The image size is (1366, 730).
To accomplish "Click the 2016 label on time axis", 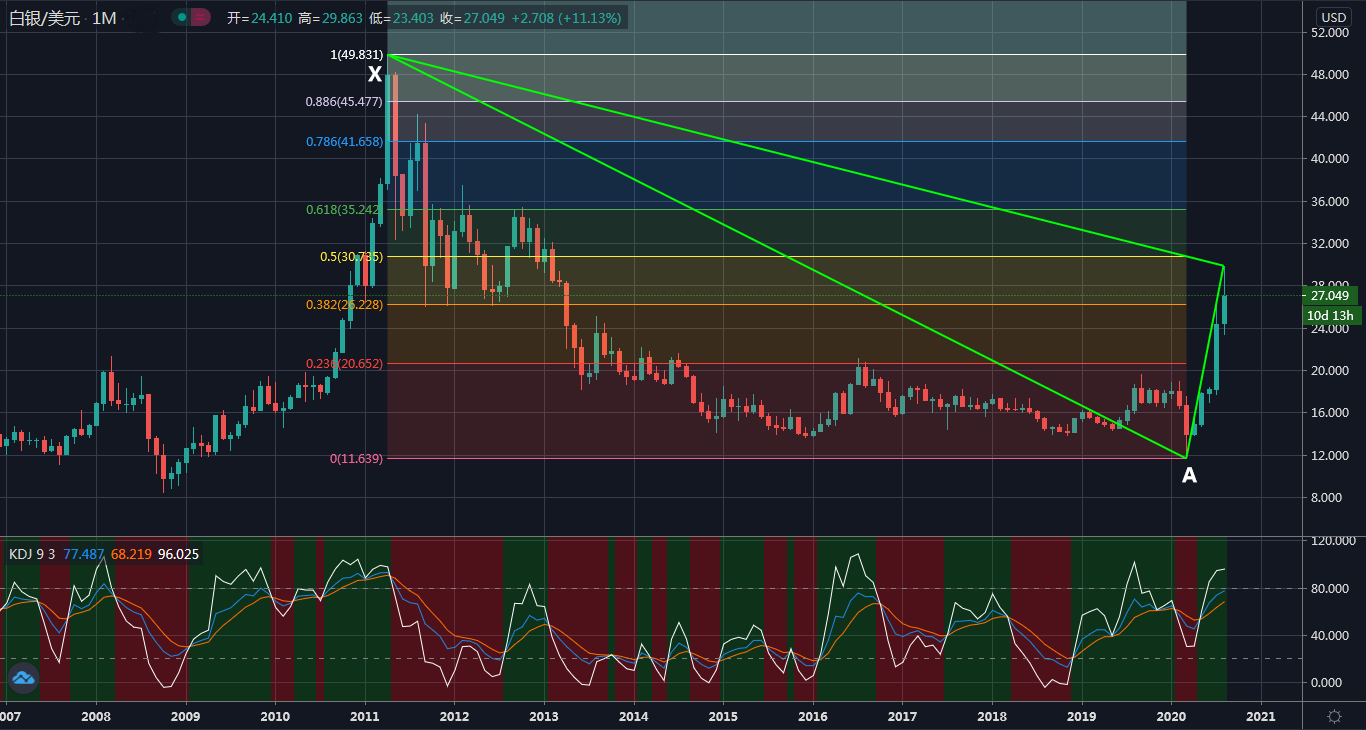I will (813, 716).
